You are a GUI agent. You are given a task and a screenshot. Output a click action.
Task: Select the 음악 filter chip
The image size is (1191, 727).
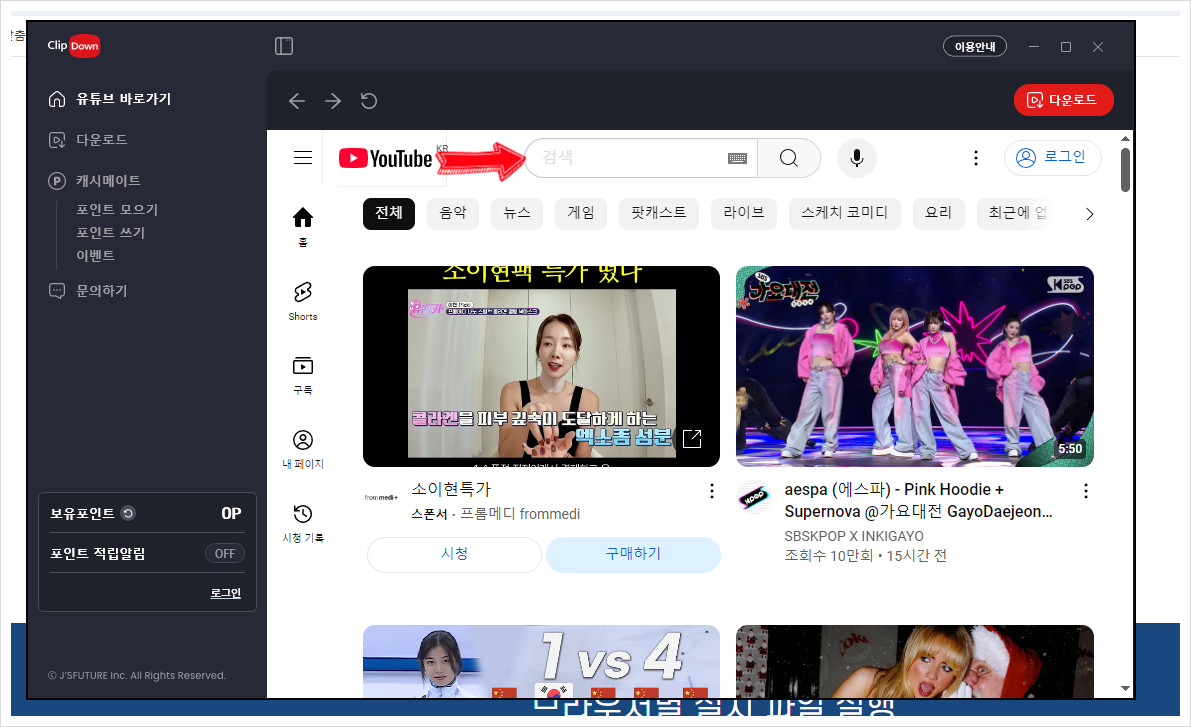[x=453, y=213]
